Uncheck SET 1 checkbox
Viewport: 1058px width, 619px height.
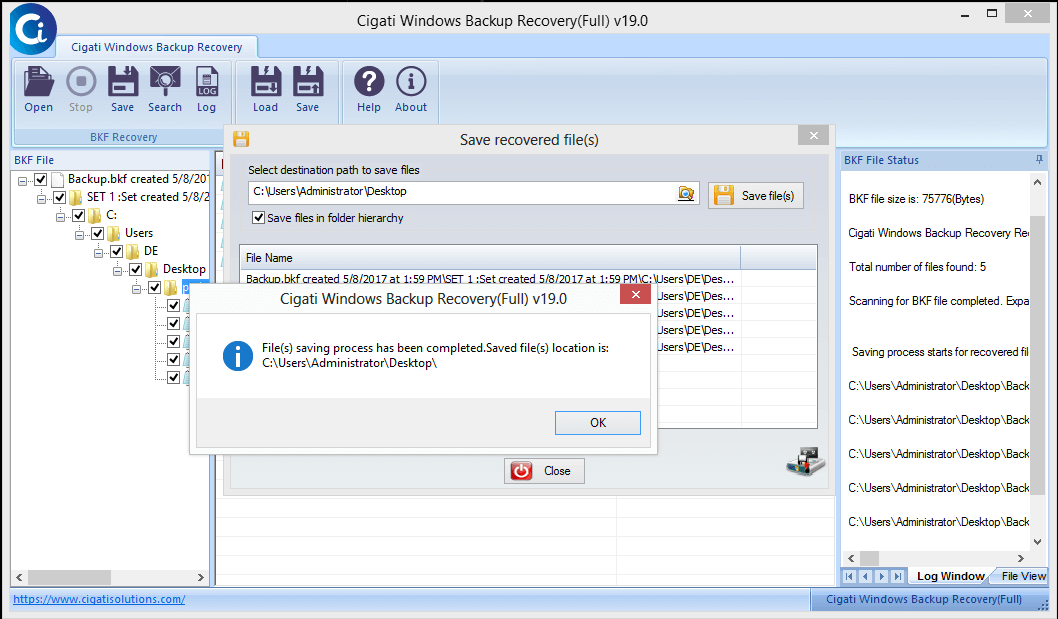[x=59, y=197]
